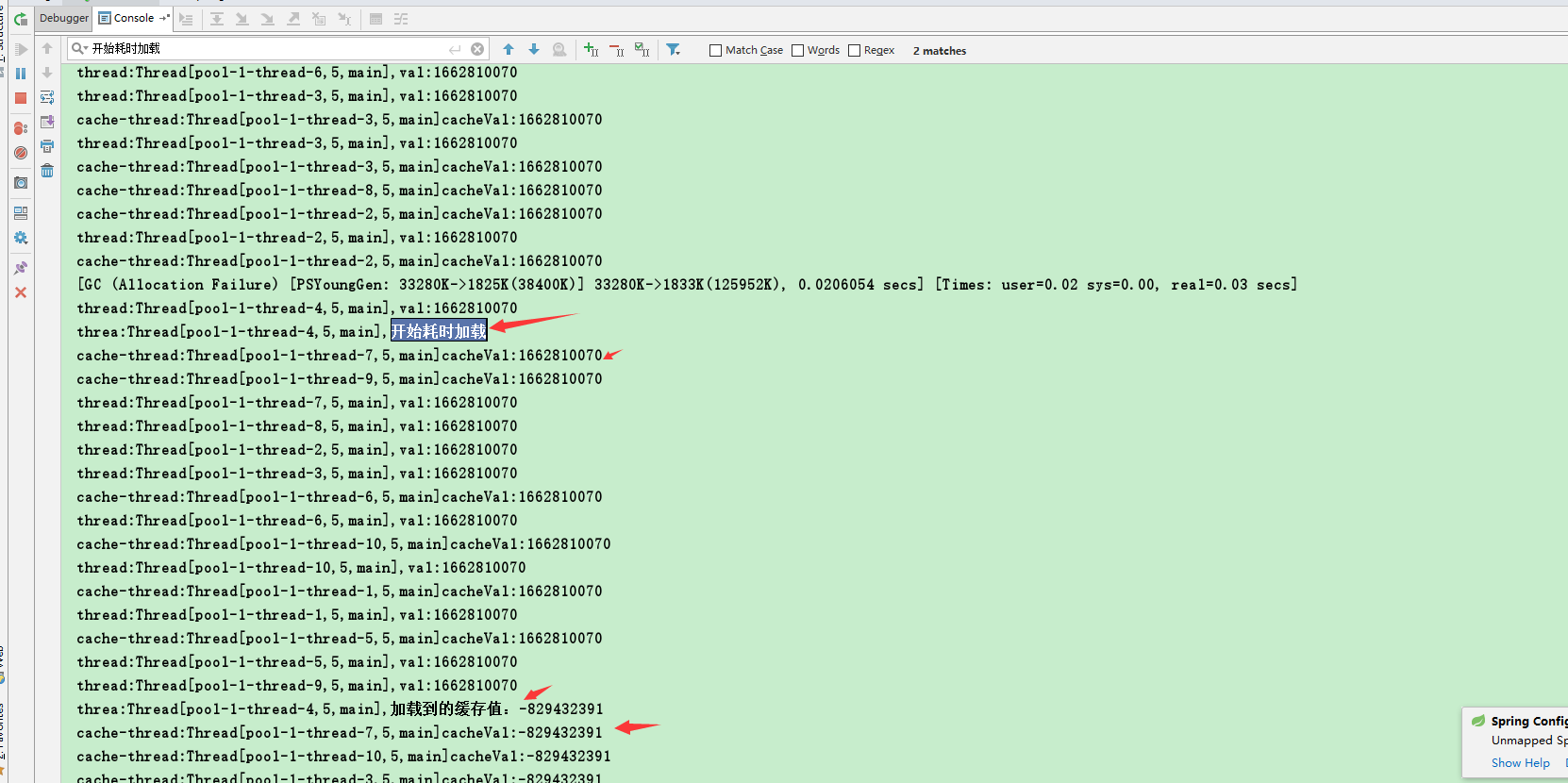This screenshot has width=1568, height=783.
Task: Click Find All occurrences icon
Action: (x=559, y=49)
